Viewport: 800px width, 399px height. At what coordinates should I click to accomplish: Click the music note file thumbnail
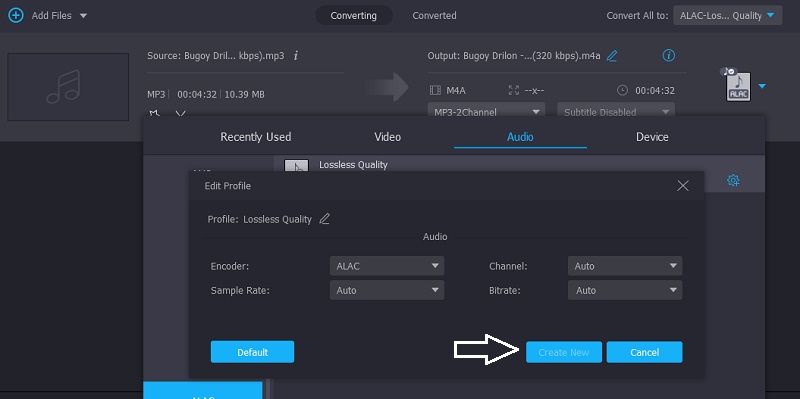68,87
